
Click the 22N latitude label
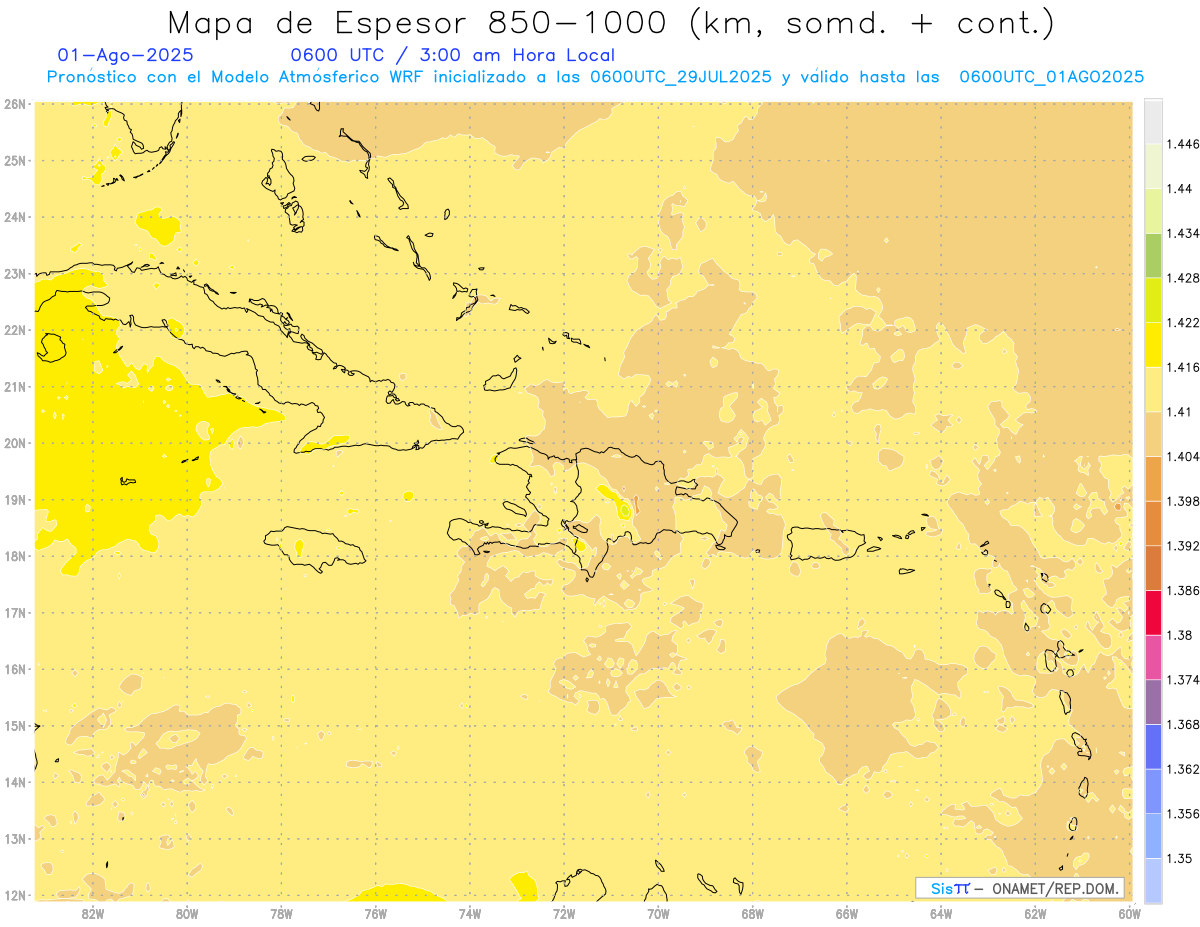[14, 330]
